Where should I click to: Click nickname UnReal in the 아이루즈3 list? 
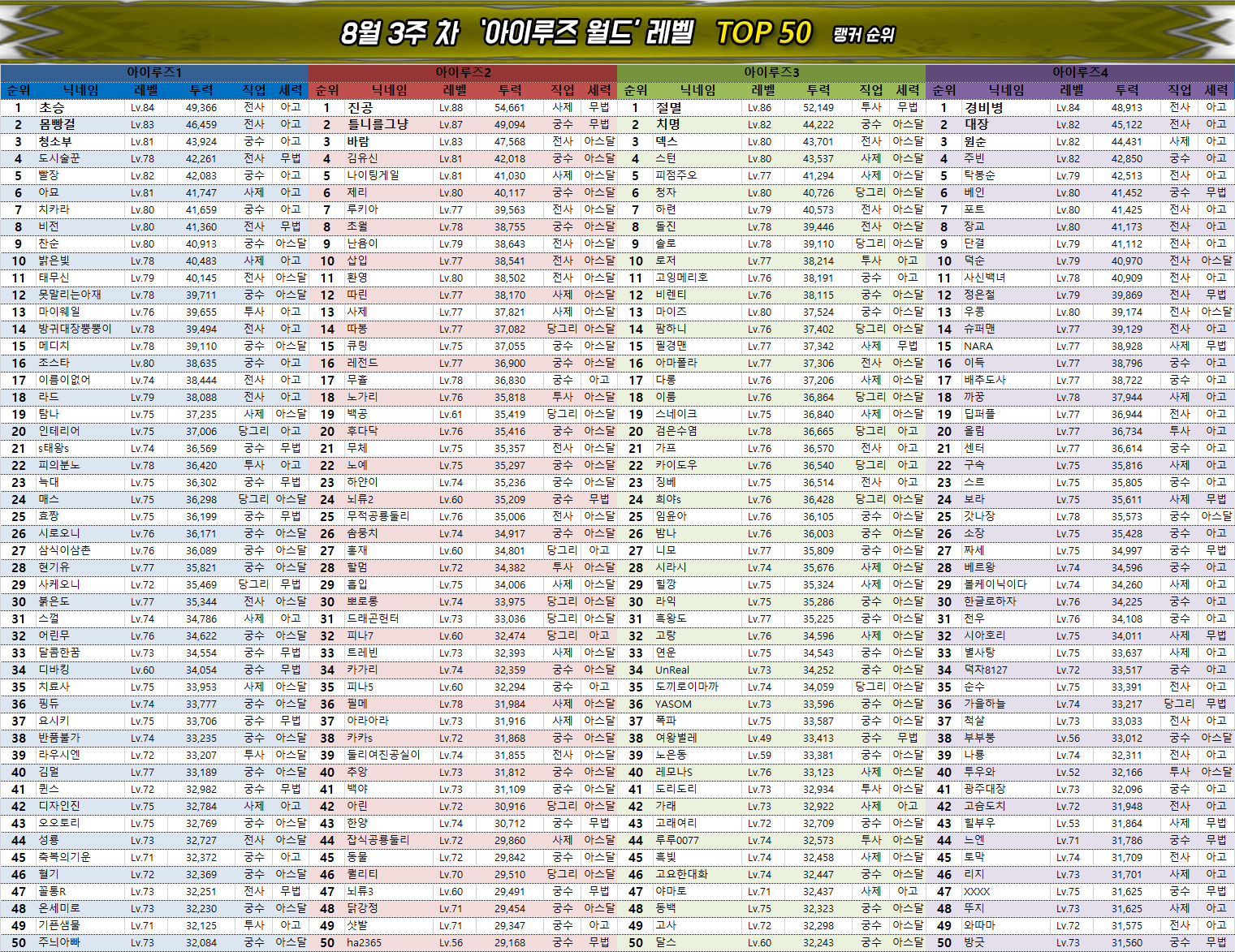point(671,670)
